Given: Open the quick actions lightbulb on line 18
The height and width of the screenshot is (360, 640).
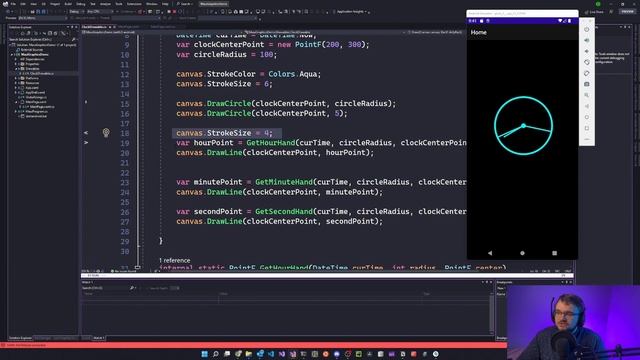Looking at the screenshot, I should [106, 133].
